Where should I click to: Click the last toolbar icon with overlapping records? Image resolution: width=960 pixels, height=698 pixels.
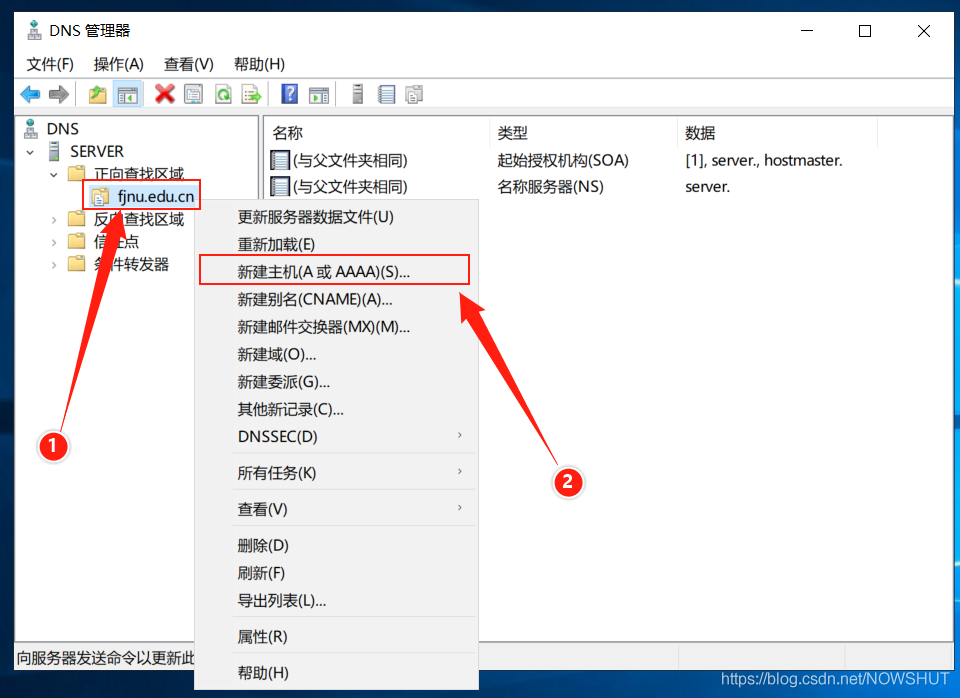coord(414,94)
